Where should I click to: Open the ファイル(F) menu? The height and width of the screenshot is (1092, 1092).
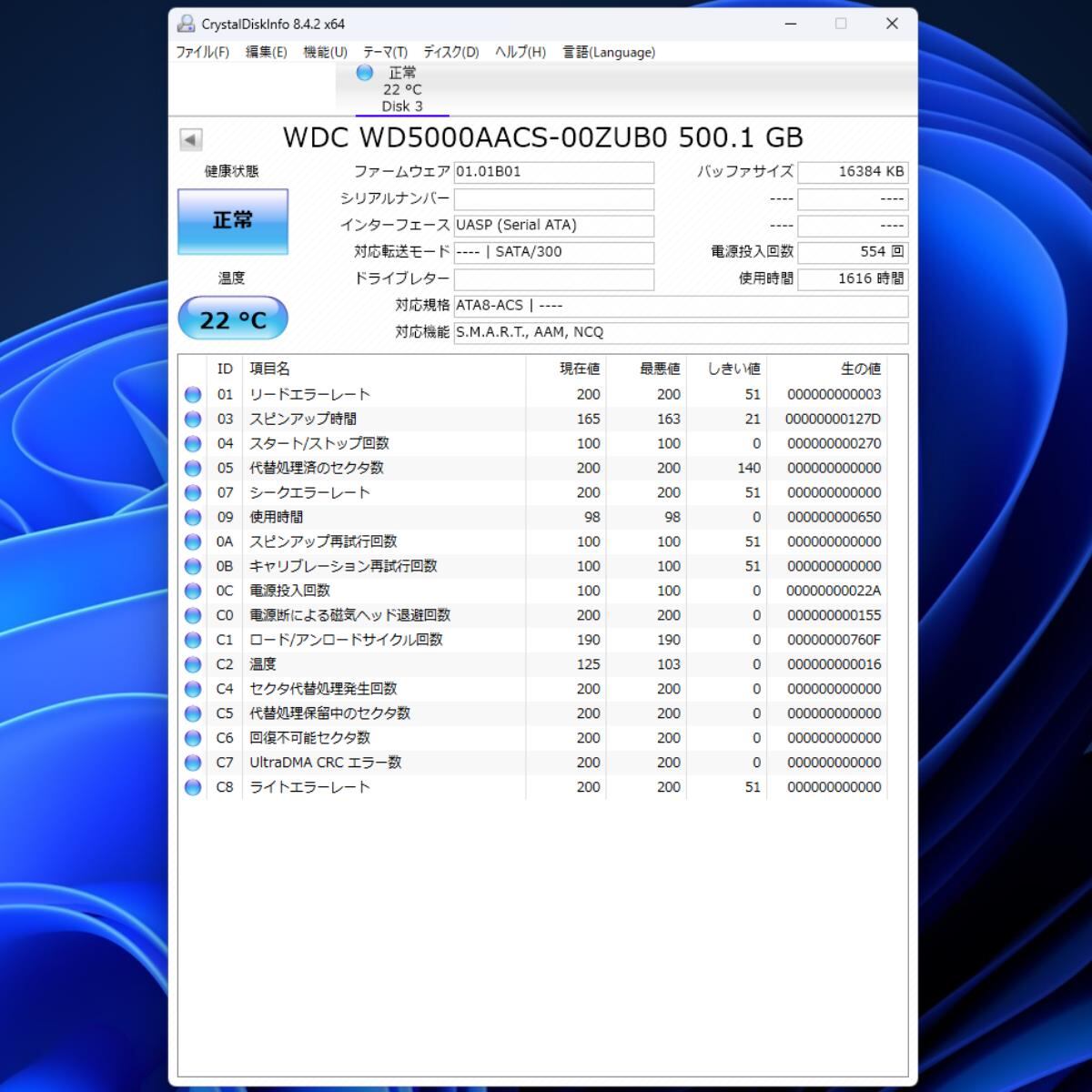(x=202, y=53)
